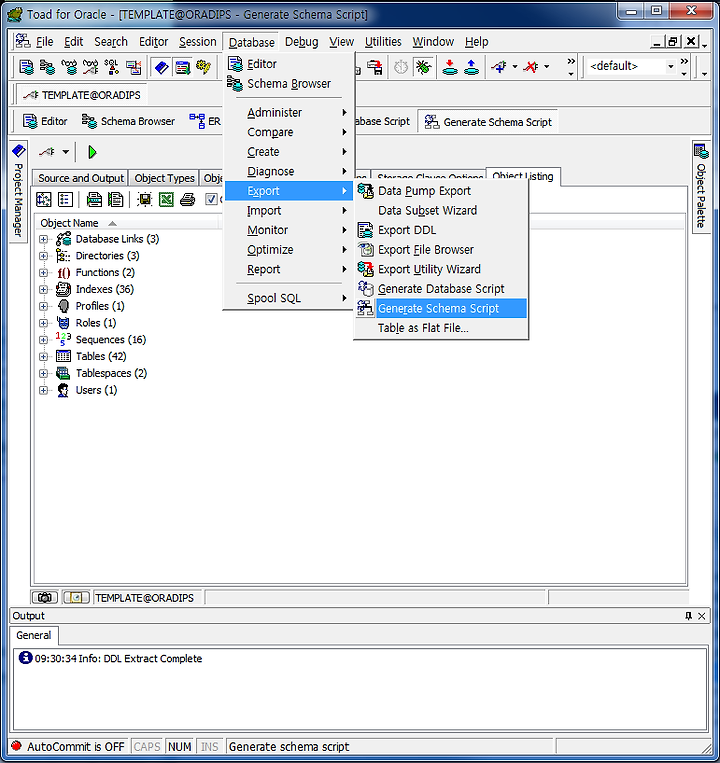Toggle the green bug debugger icon
This screenshot has width=720, height=763.
click(x=423, y=67)
